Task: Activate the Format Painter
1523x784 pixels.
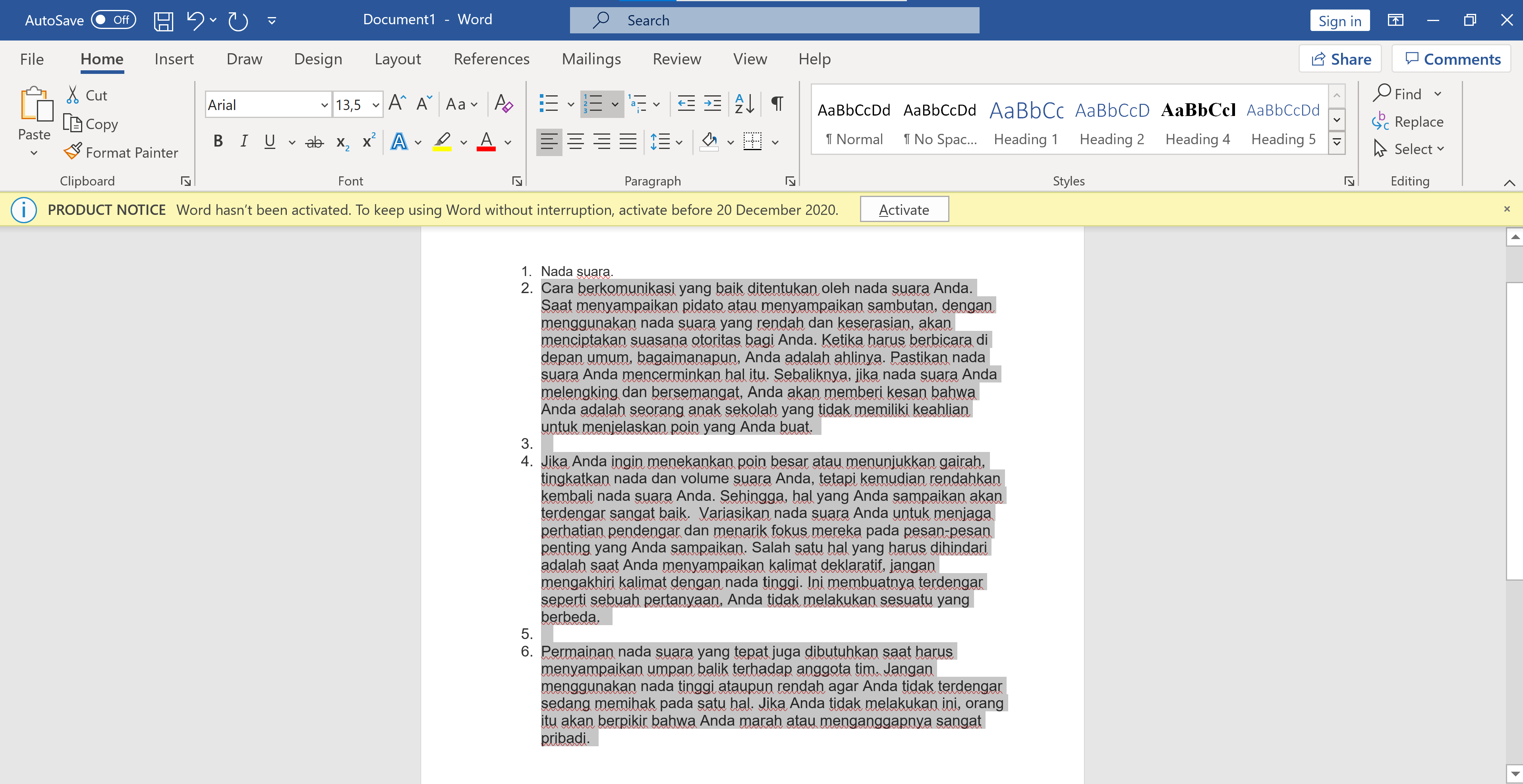Action: (121, 152)
